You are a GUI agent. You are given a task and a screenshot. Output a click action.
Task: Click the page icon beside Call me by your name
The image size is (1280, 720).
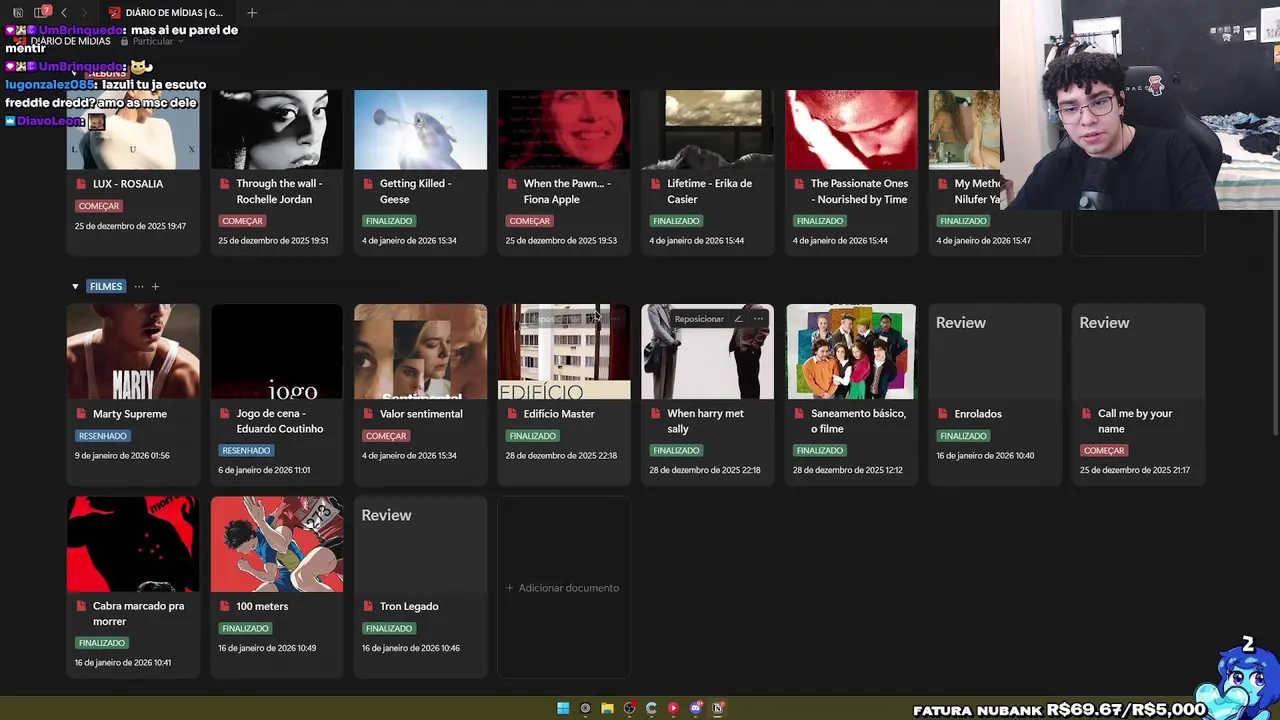1087,414
